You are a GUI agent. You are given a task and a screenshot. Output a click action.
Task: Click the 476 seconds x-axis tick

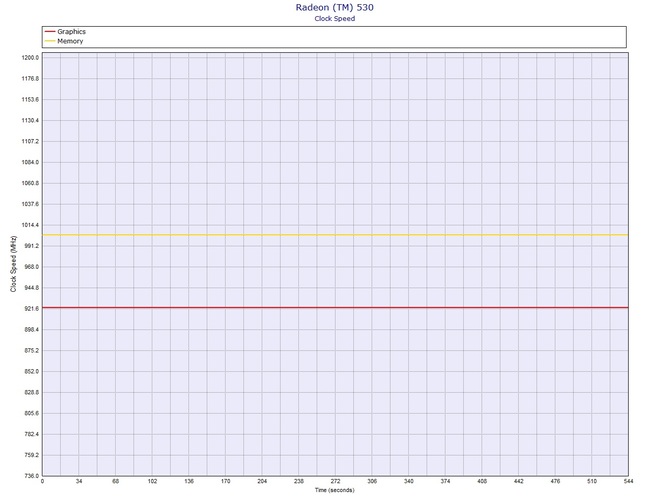tap(555, 481)
